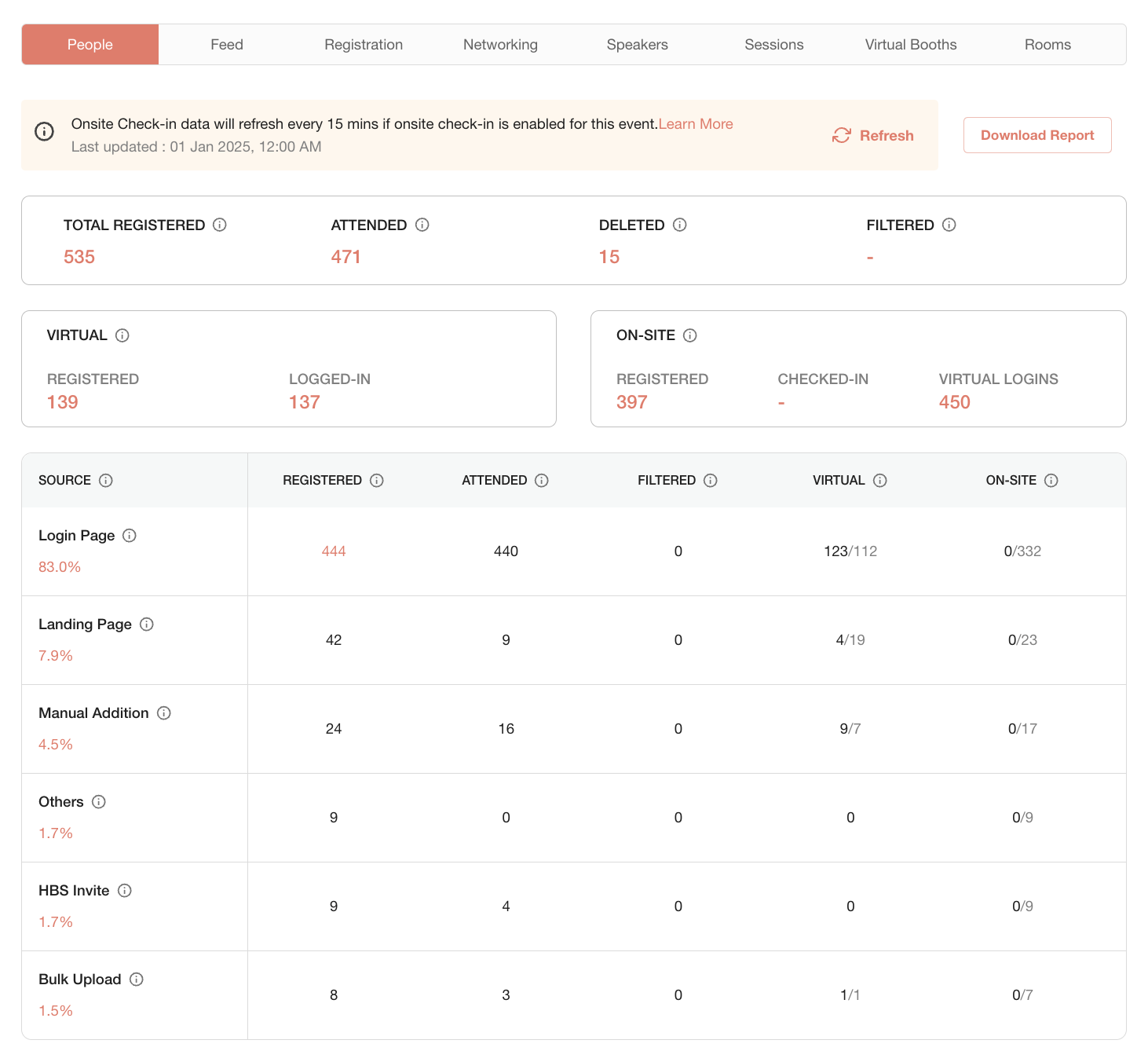
Task: Click Login Page virtual value 123/112
Action: point(850,551)
